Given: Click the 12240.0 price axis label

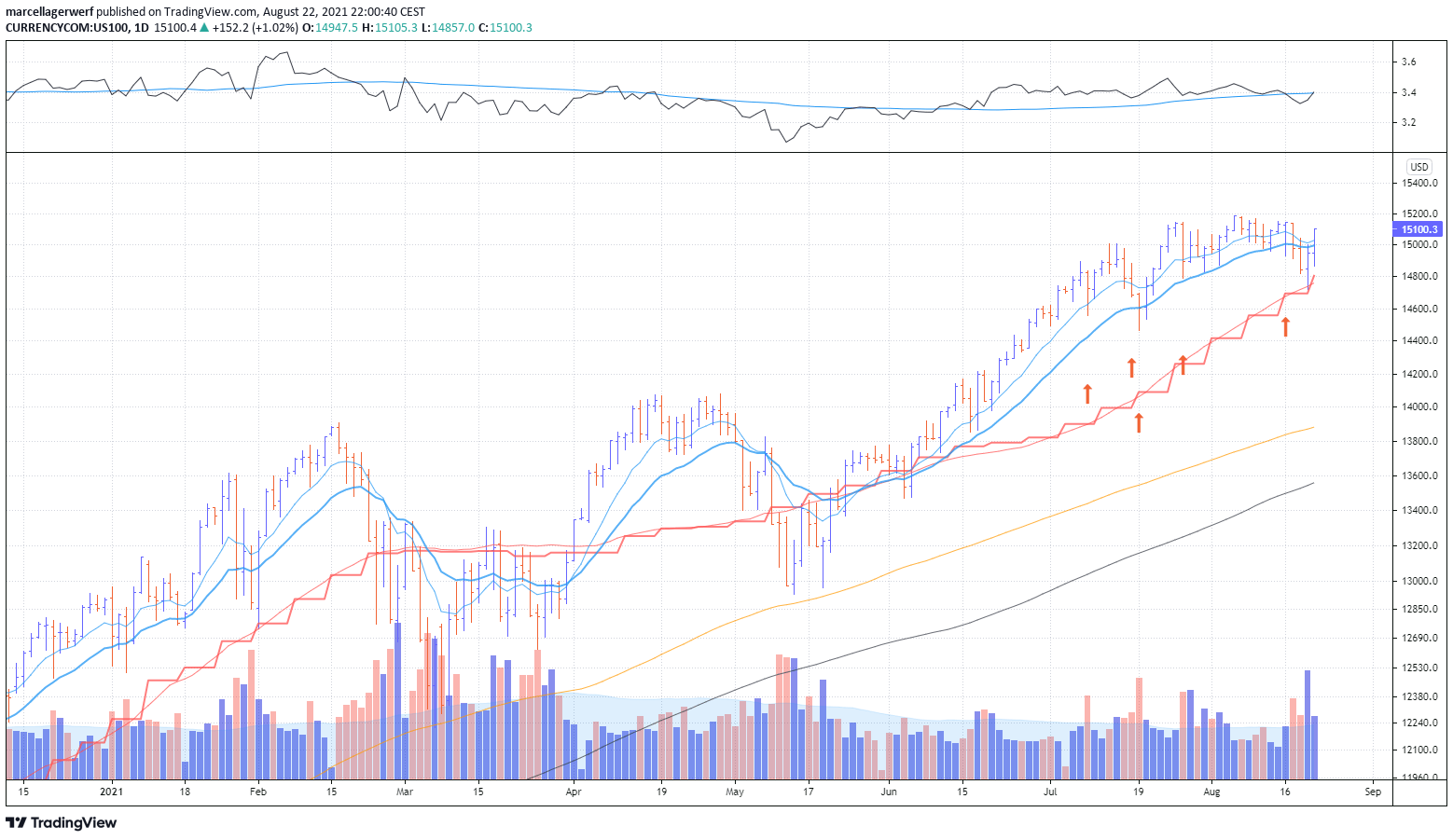Looking at the screenshot, I should click(1418, 723).
